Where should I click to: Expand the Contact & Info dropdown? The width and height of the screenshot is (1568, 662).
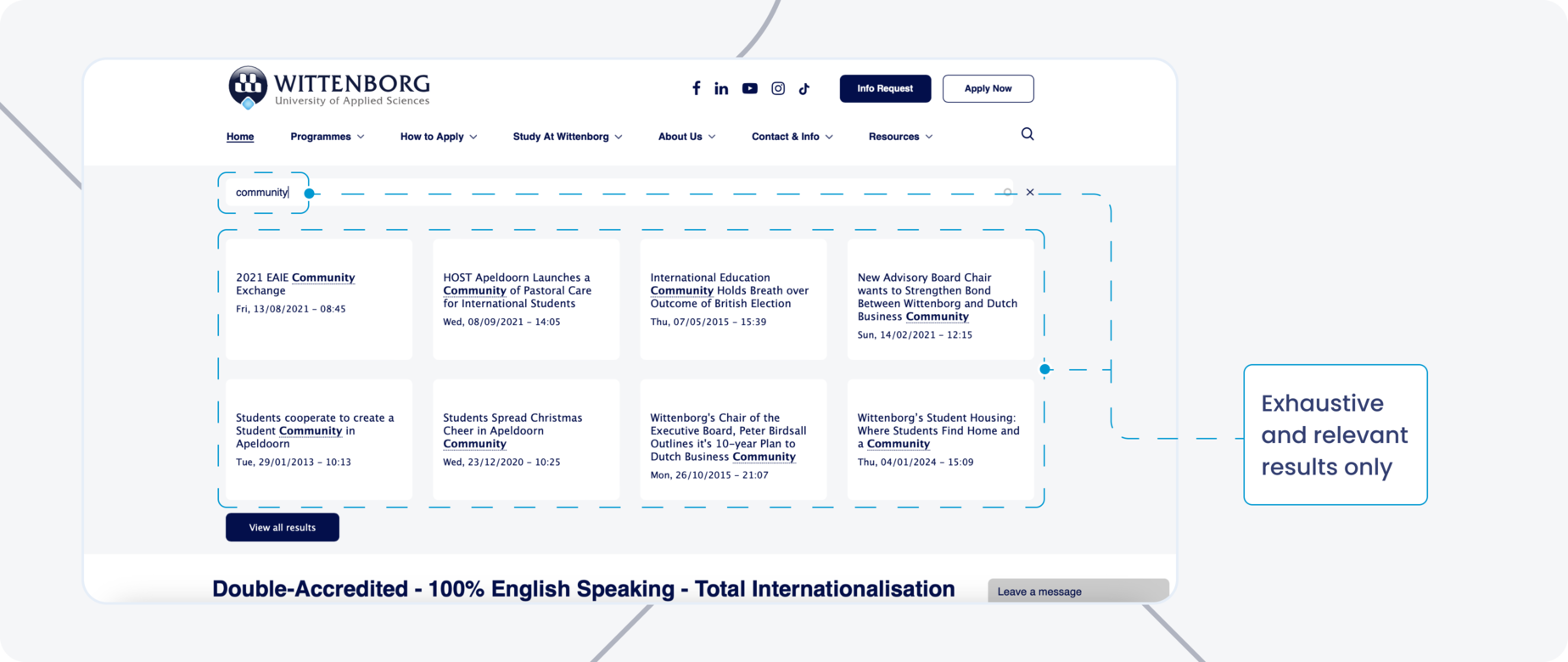click(x=792, y=137)
